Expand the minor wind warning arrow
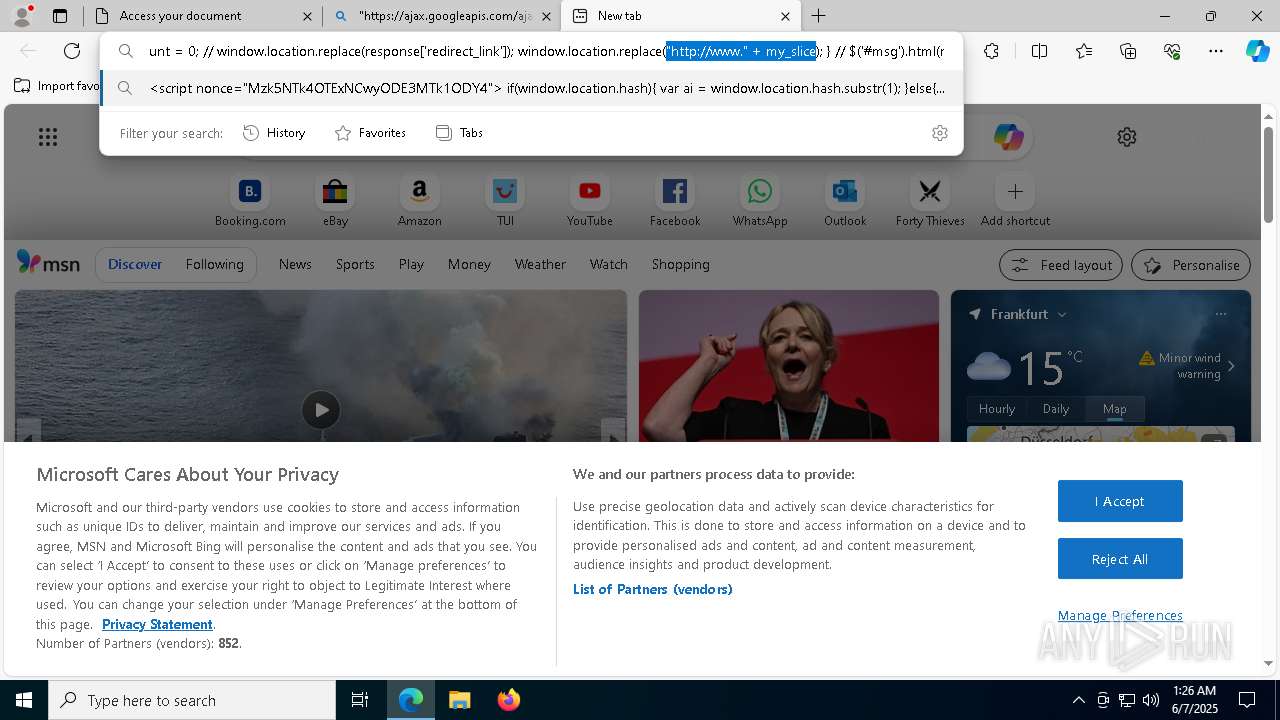 point(1231,366)
